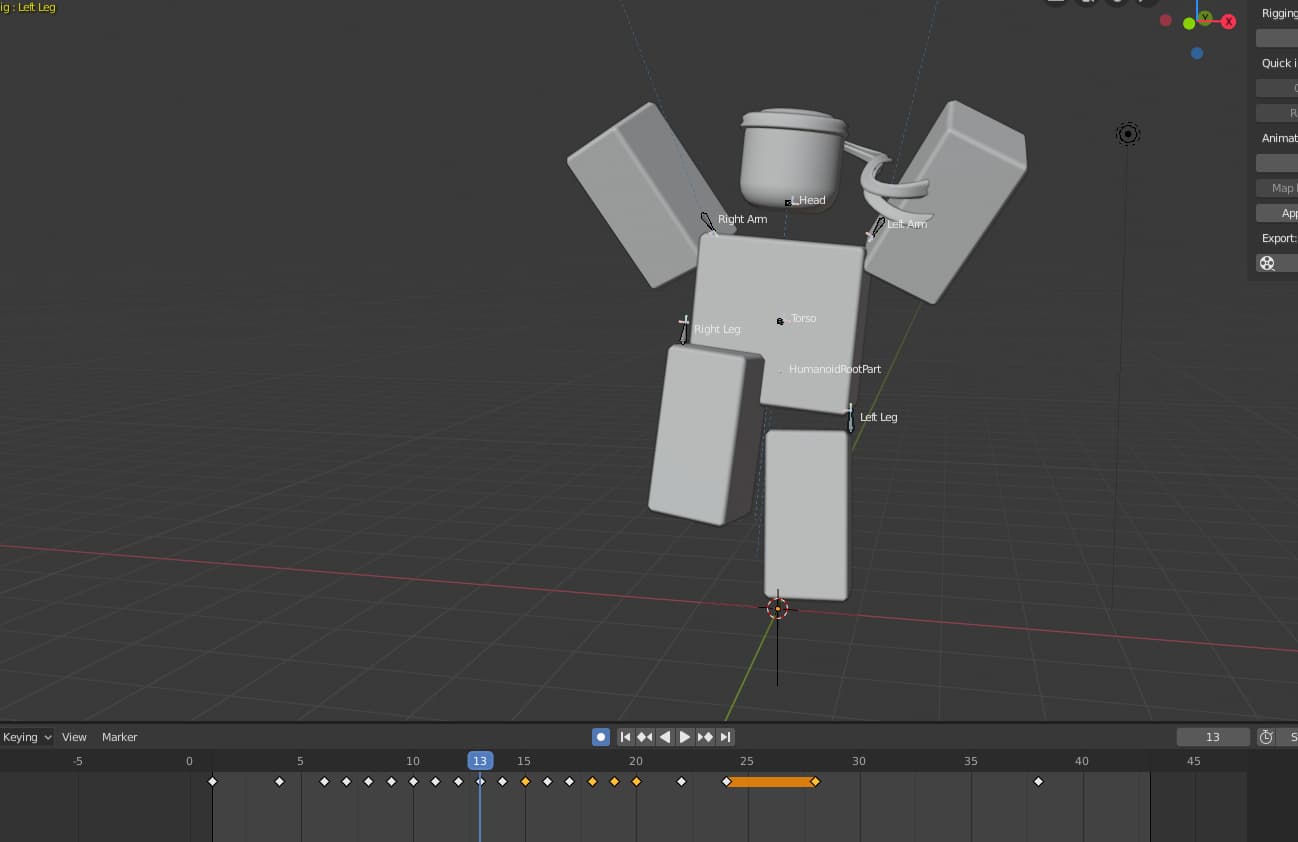Select the Torso bone label
The image size is (1298, 842).
803,318
